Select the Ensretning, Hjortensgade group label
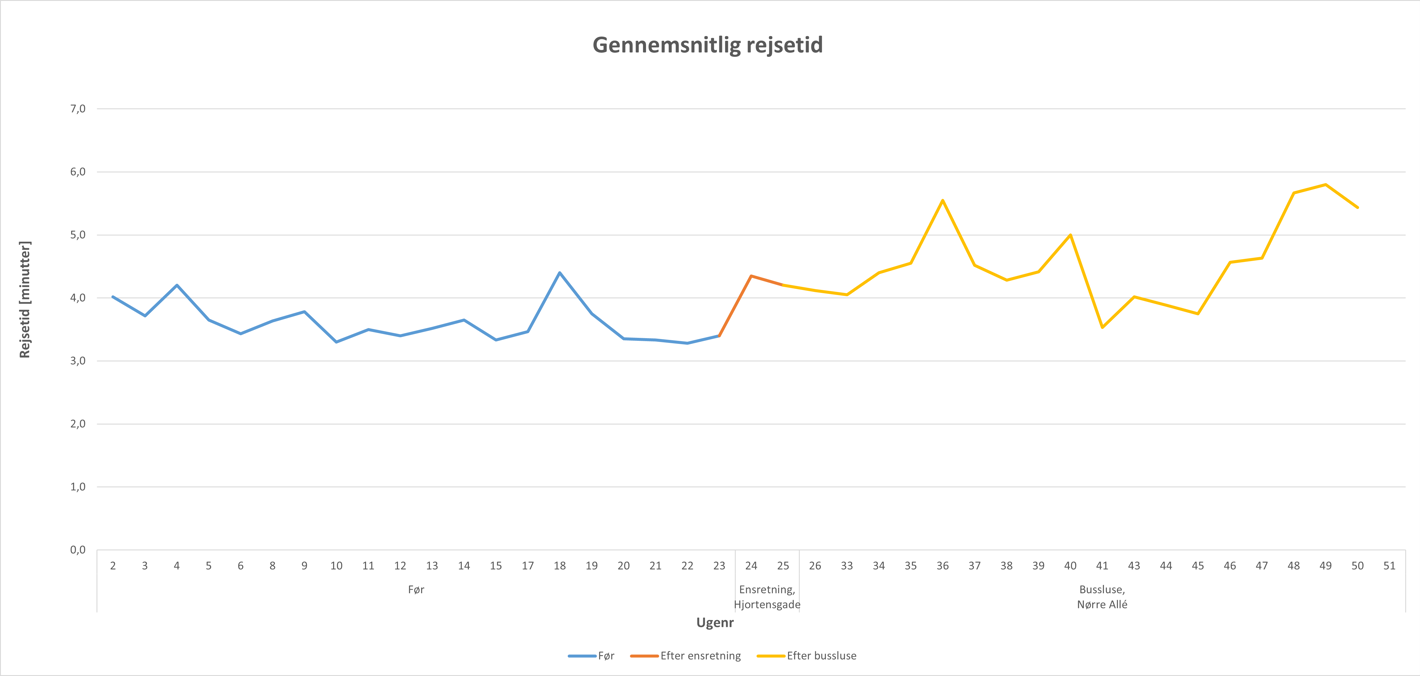 (767, 597)
